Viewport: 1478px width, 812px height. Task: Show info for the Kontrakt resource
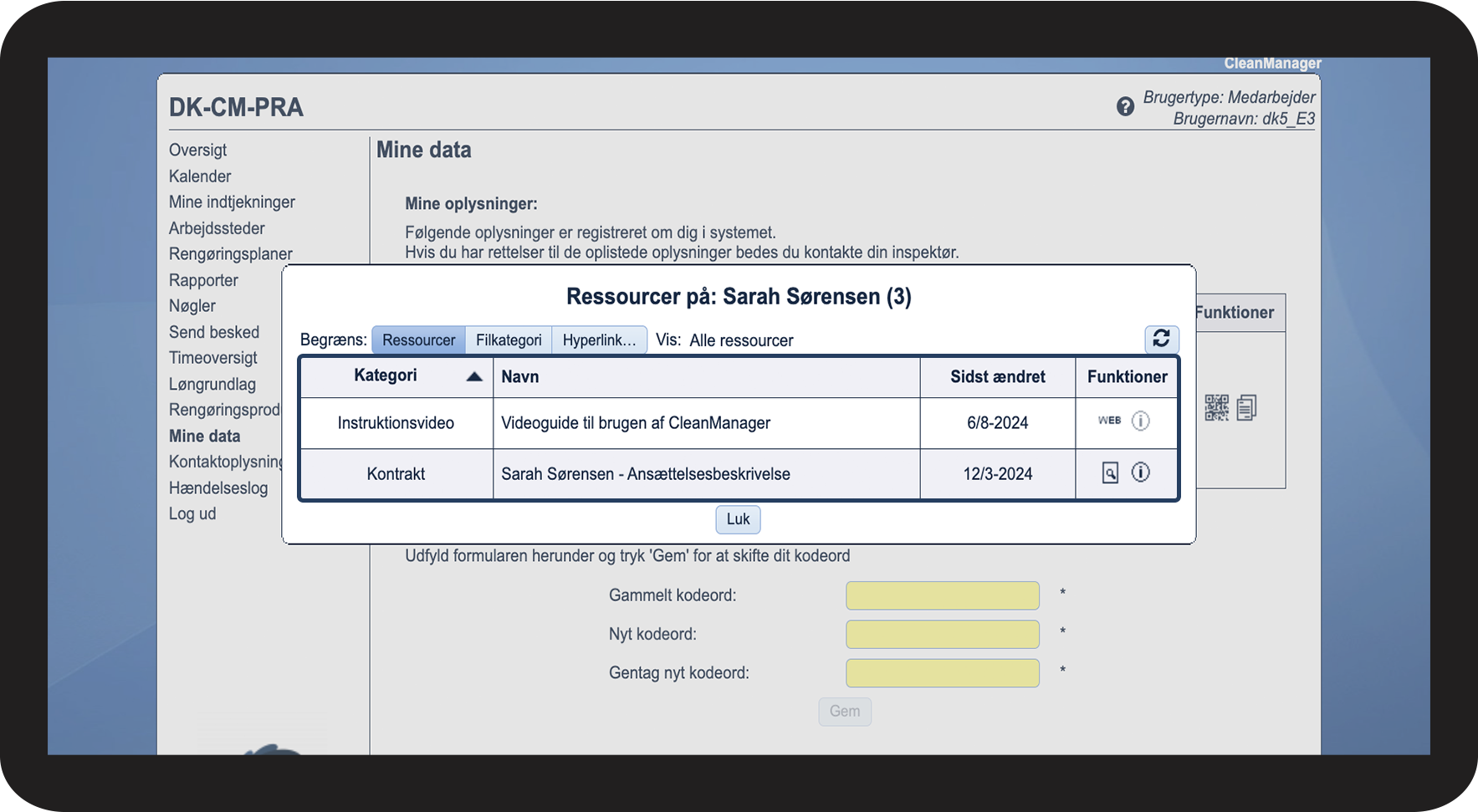(1140, 472)
